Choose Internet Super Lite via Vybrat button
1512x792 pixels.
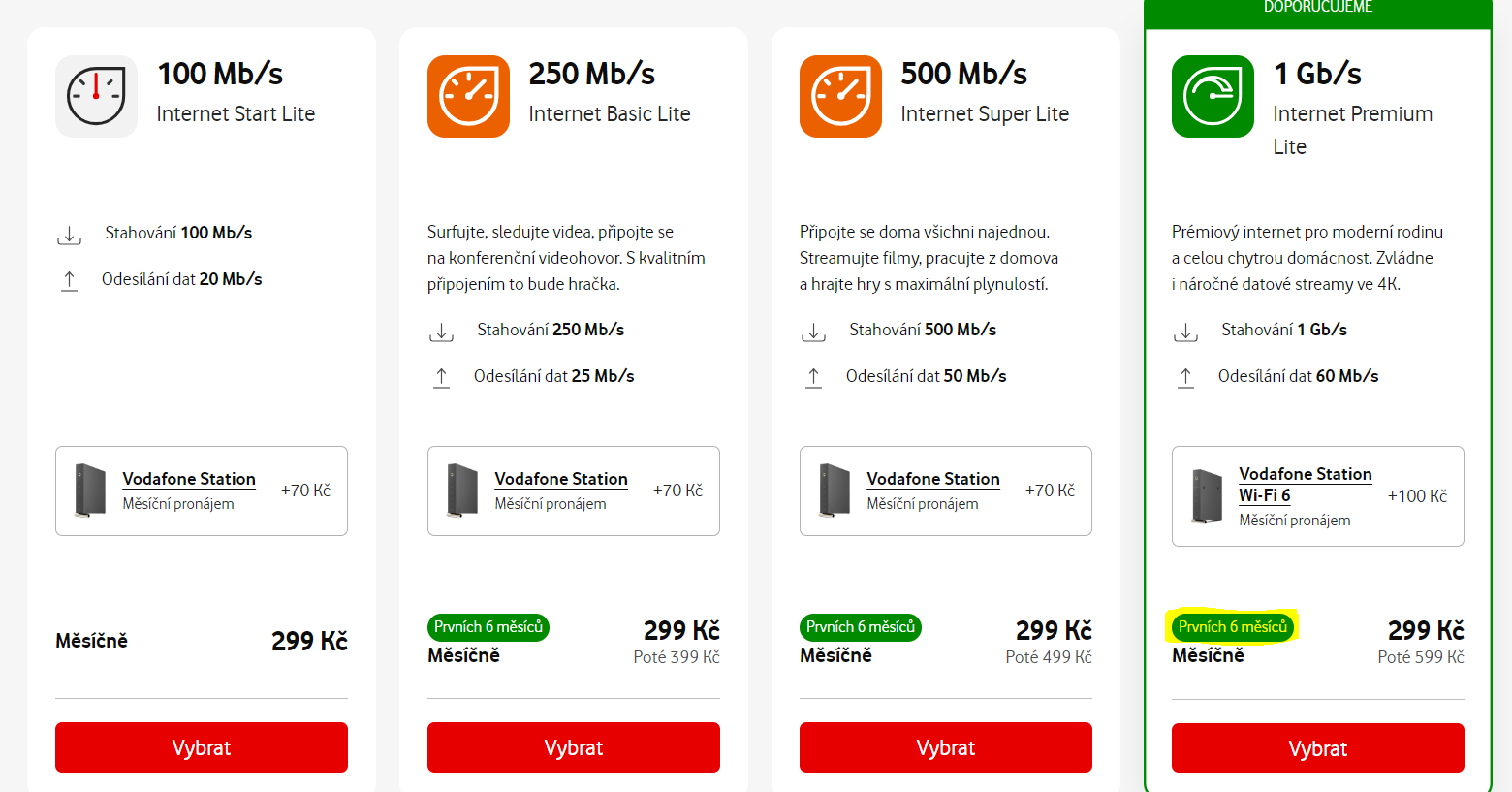(x=946, y=747)
